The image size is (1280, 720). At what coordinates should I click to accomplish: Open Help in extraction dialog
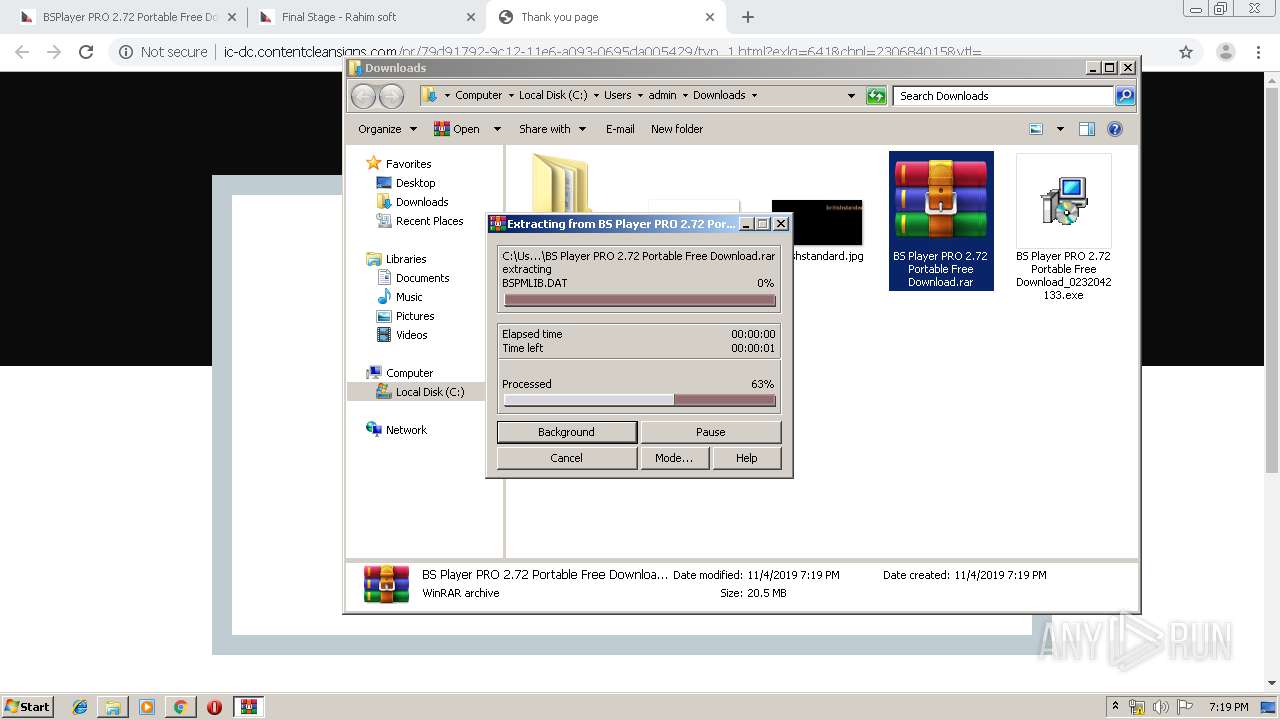(x=746, y=458)
